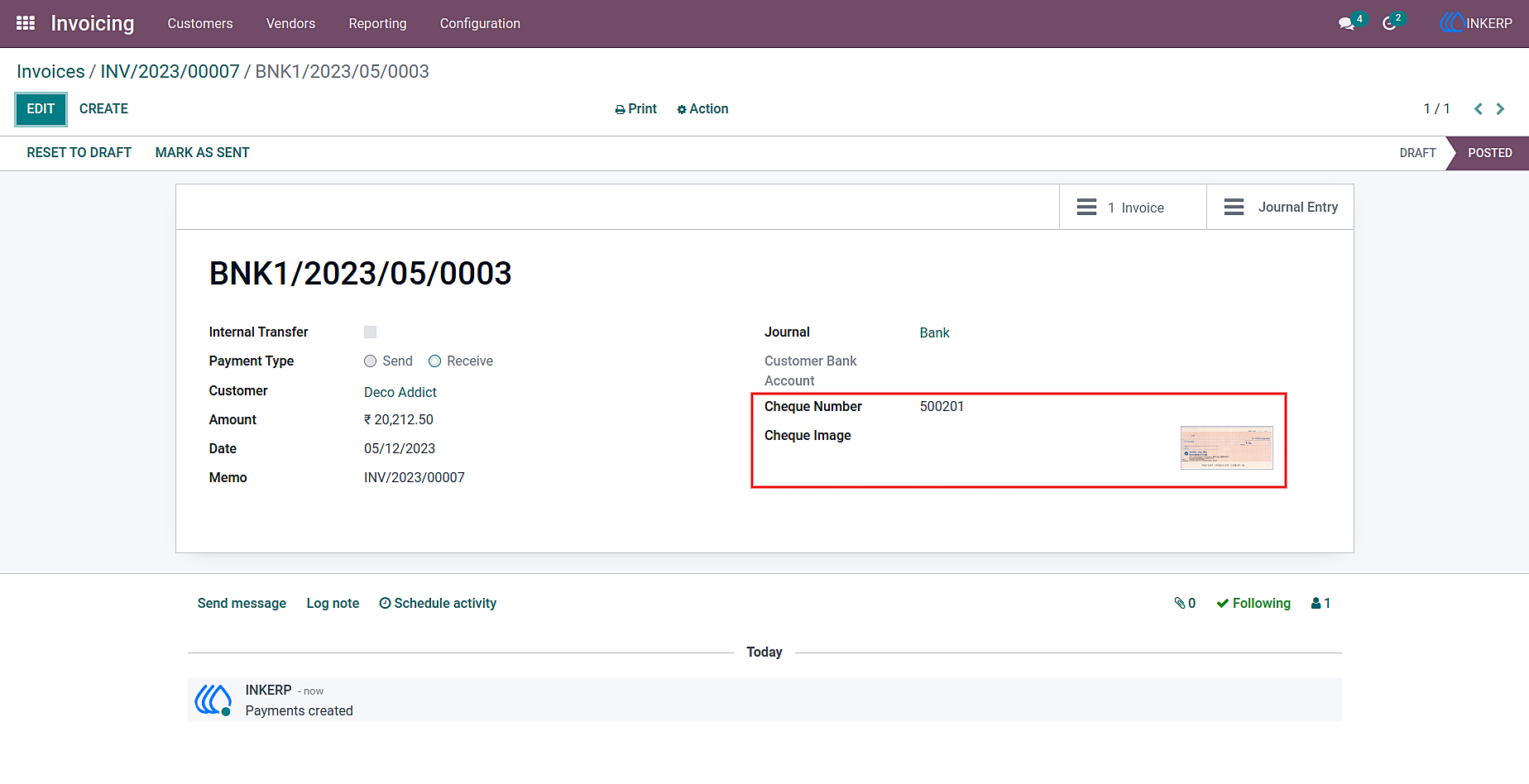Open the Configuration menu
Image resolution: width=1529 pixels, height=784 pixels.
[x=480, y=23]
